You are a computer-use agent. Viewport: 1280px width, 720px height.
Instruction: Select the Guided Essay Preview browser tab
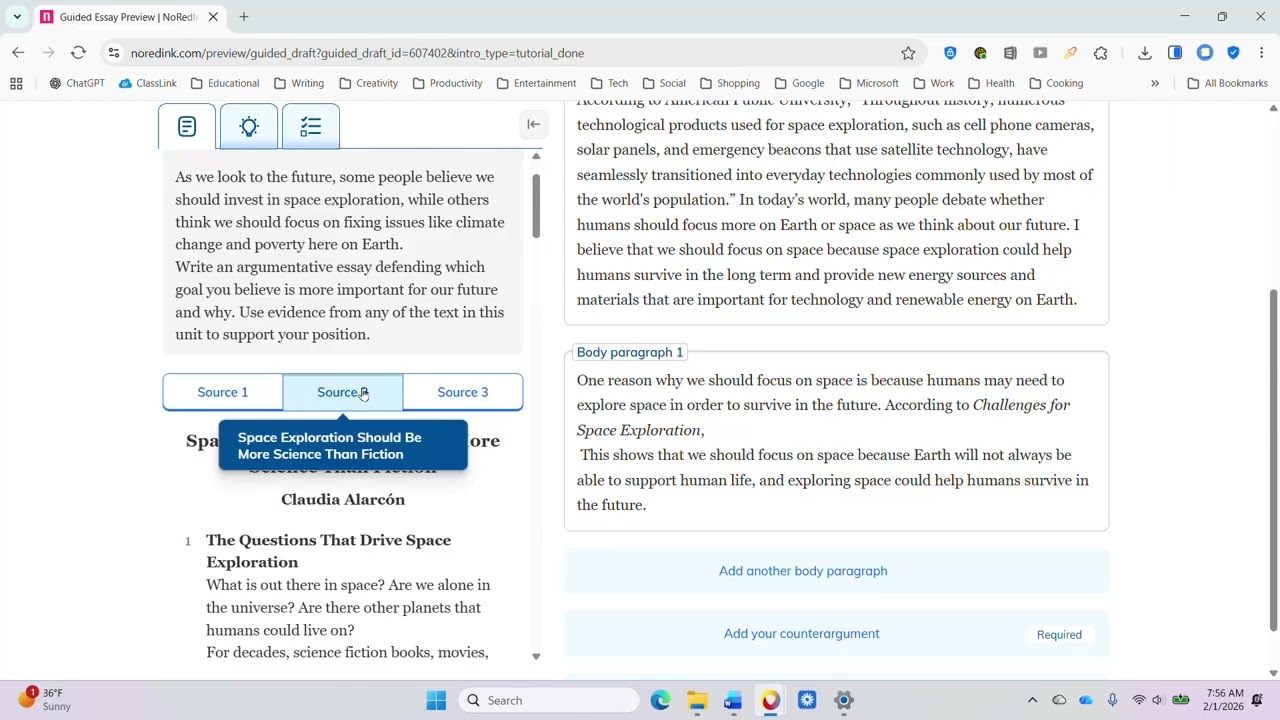(x=128, y=17)
